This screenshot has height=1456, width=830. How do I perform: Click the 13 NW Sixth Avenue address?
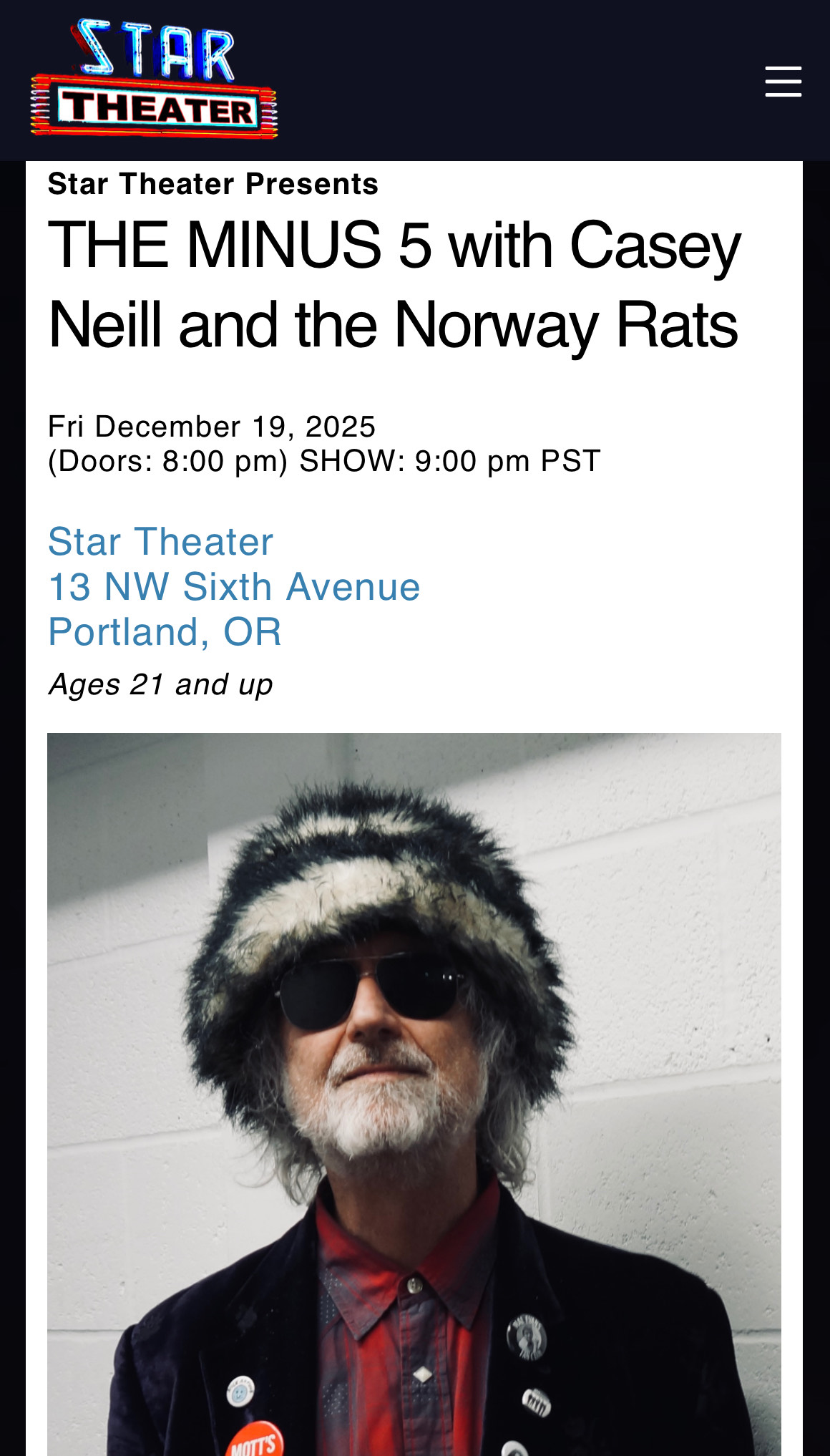tap(233, 587)
